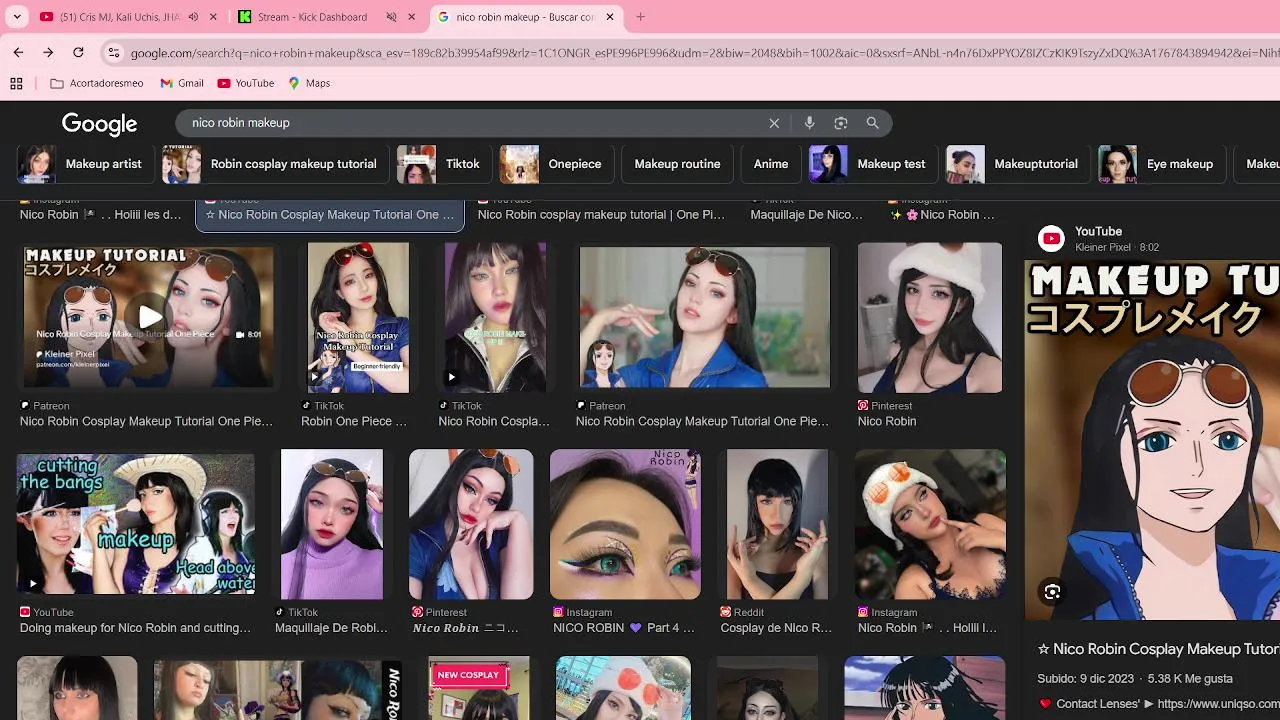Image resolution: width=1280 pixels, height=720 pixels.
Task: Open TikTok Nico Robin Cospla... video thumbnail
Action: click(495, 317)
